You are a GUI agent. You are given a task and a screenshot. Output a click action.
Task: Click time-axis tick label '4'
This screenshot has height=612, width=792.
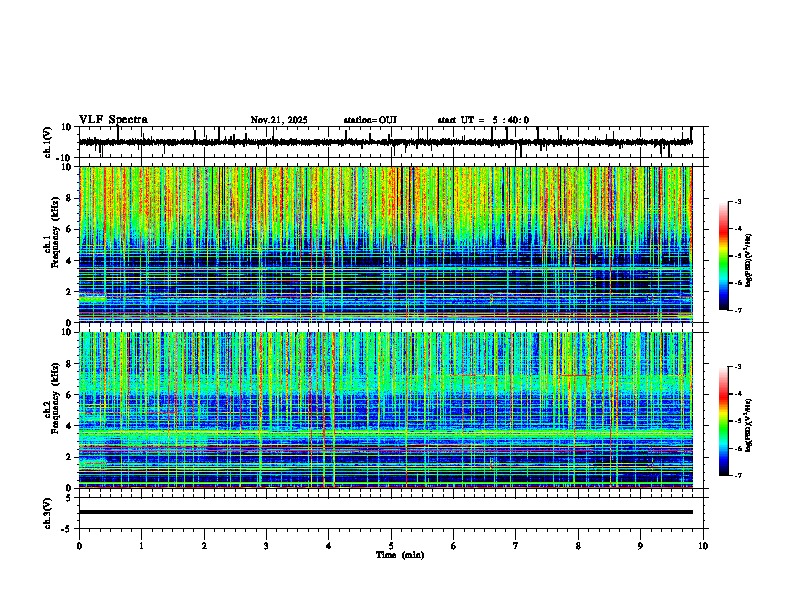[329, 546]
